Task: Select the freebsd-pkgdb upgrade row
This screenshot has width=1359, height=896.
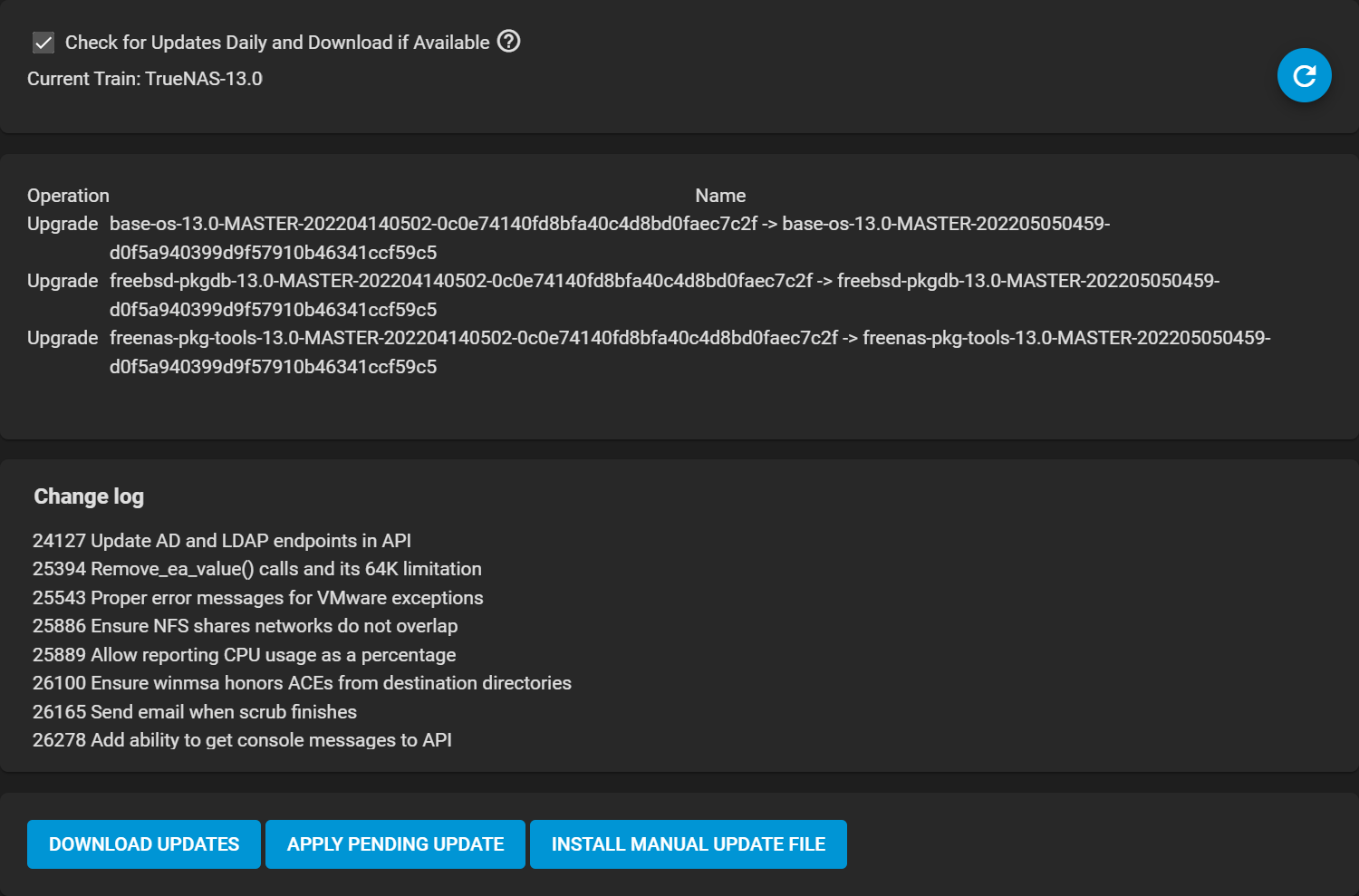Action: point(663,281)
